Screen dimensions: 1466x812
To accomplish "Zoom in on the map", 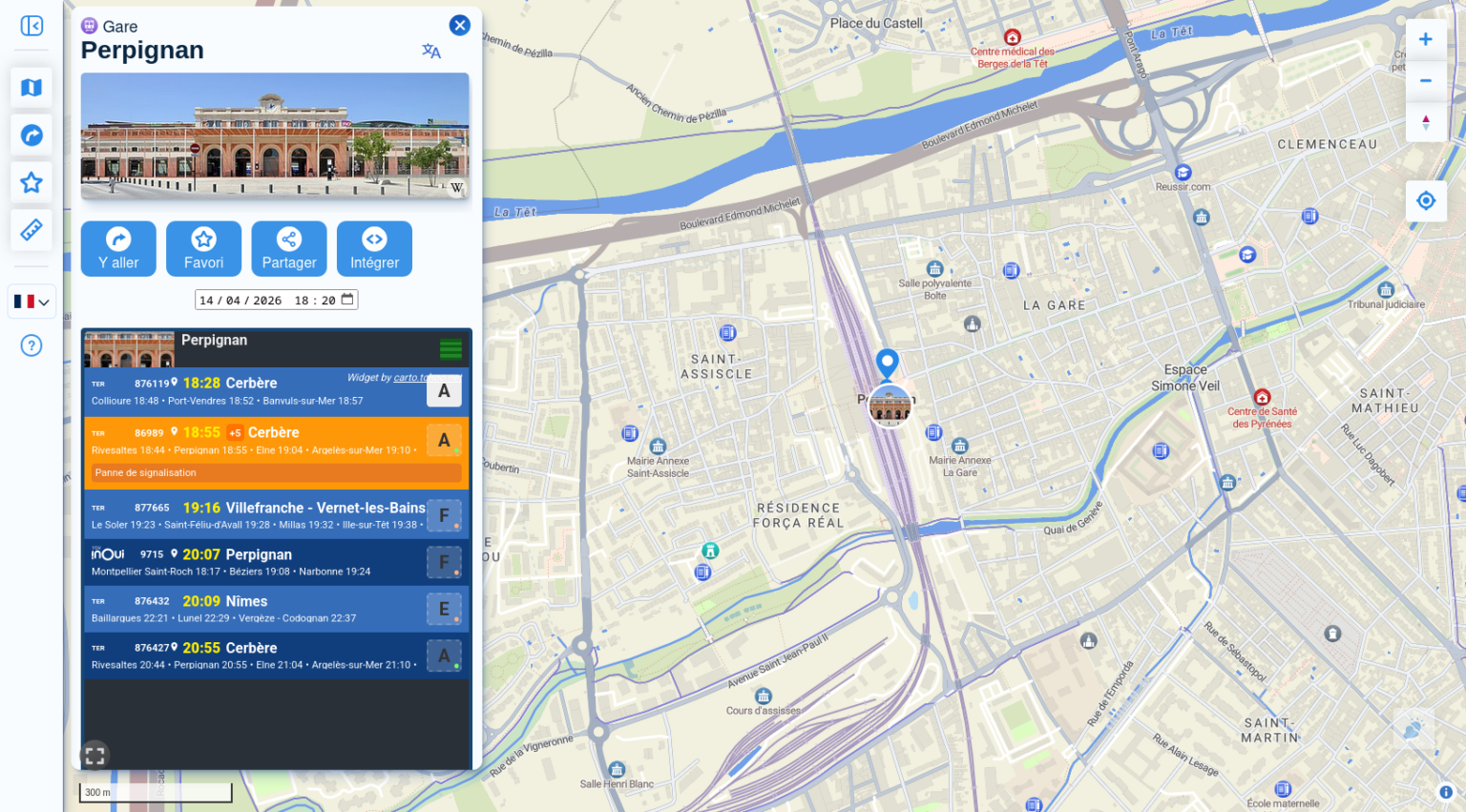I will coord(1425,40).
